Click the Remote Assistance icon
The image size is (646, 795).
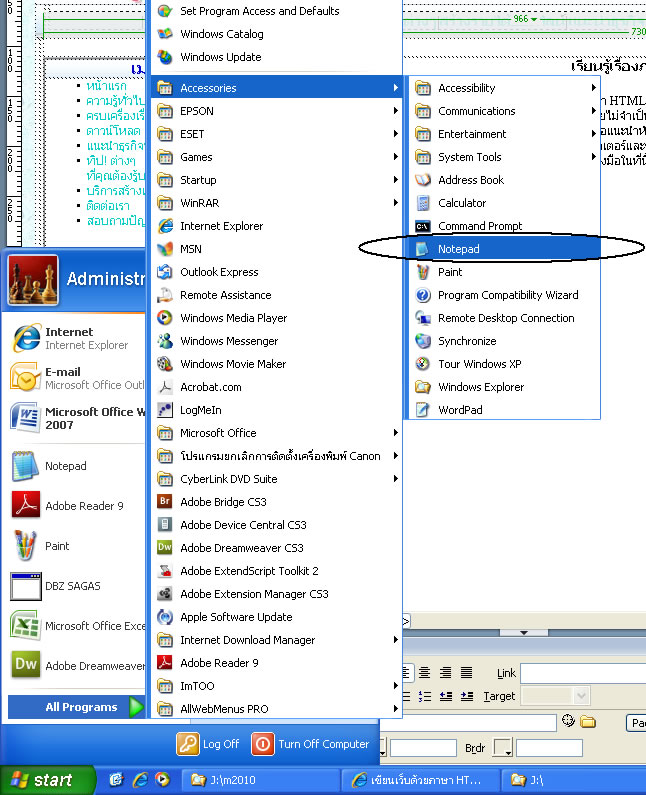click(x=165, y=295)
